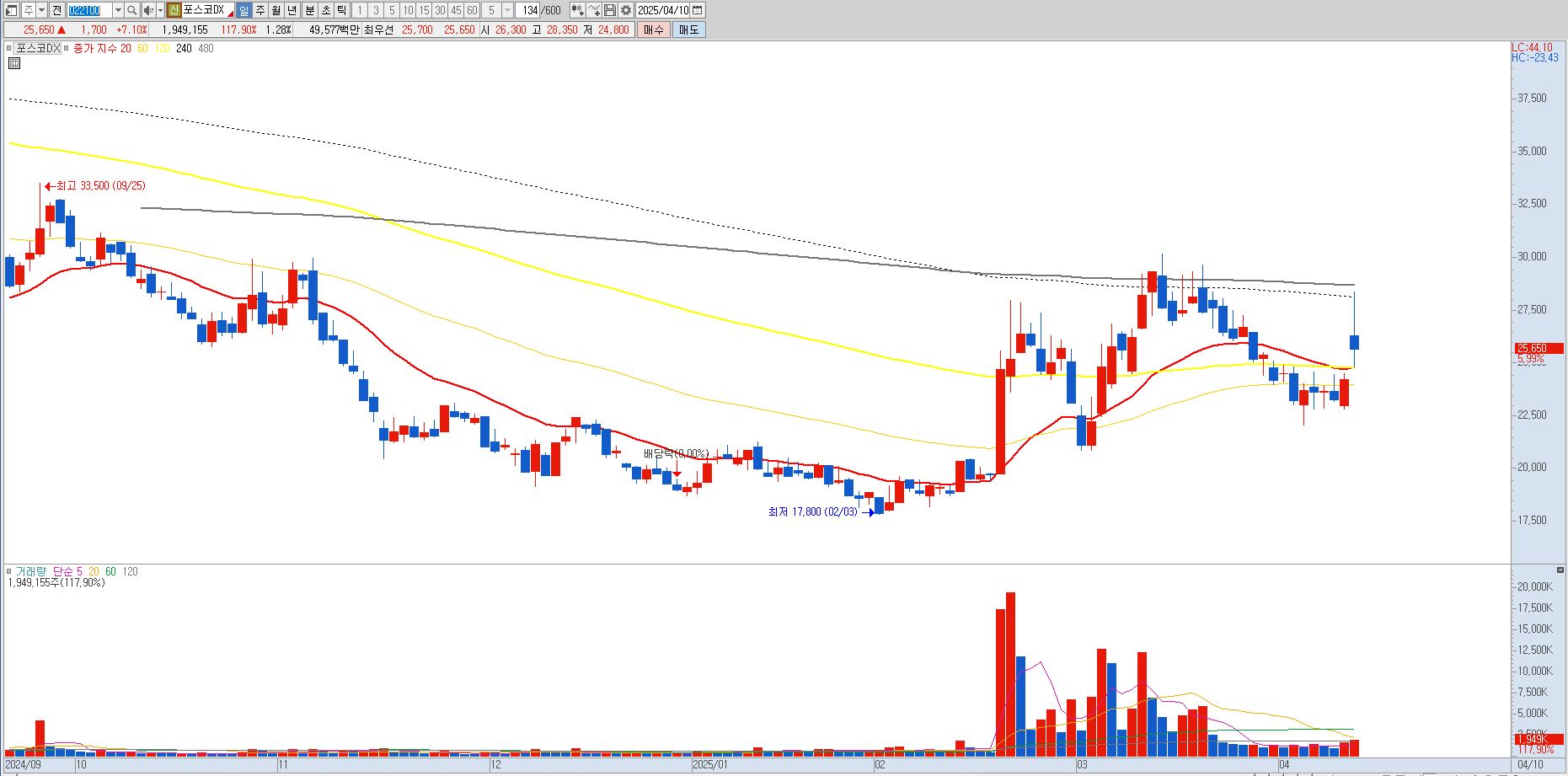Image resolution: width=1568 pixels, height=776 pixels.
Task: Click the stock code field 022100
Action: pos(88,10)
